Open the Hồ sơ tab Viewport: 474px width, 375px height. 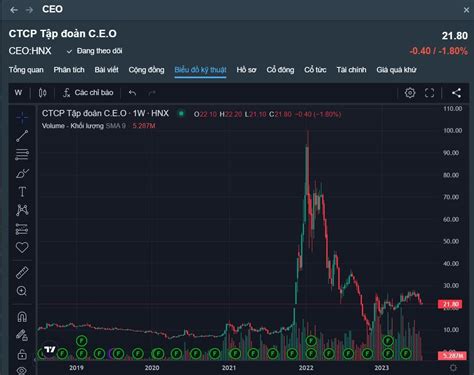tap(246, 70)
